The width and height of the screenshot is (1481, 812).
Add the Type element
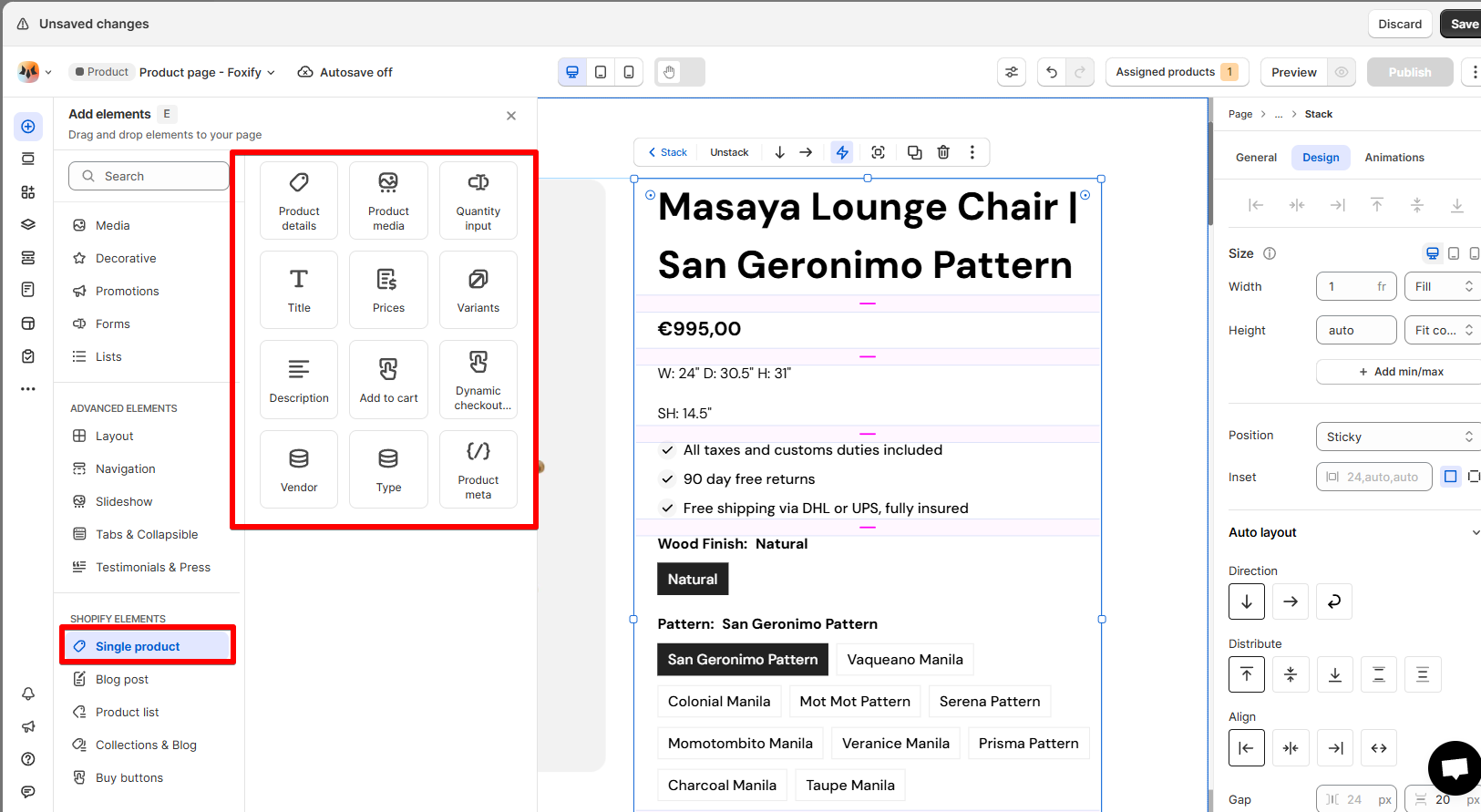coord(388,469)
